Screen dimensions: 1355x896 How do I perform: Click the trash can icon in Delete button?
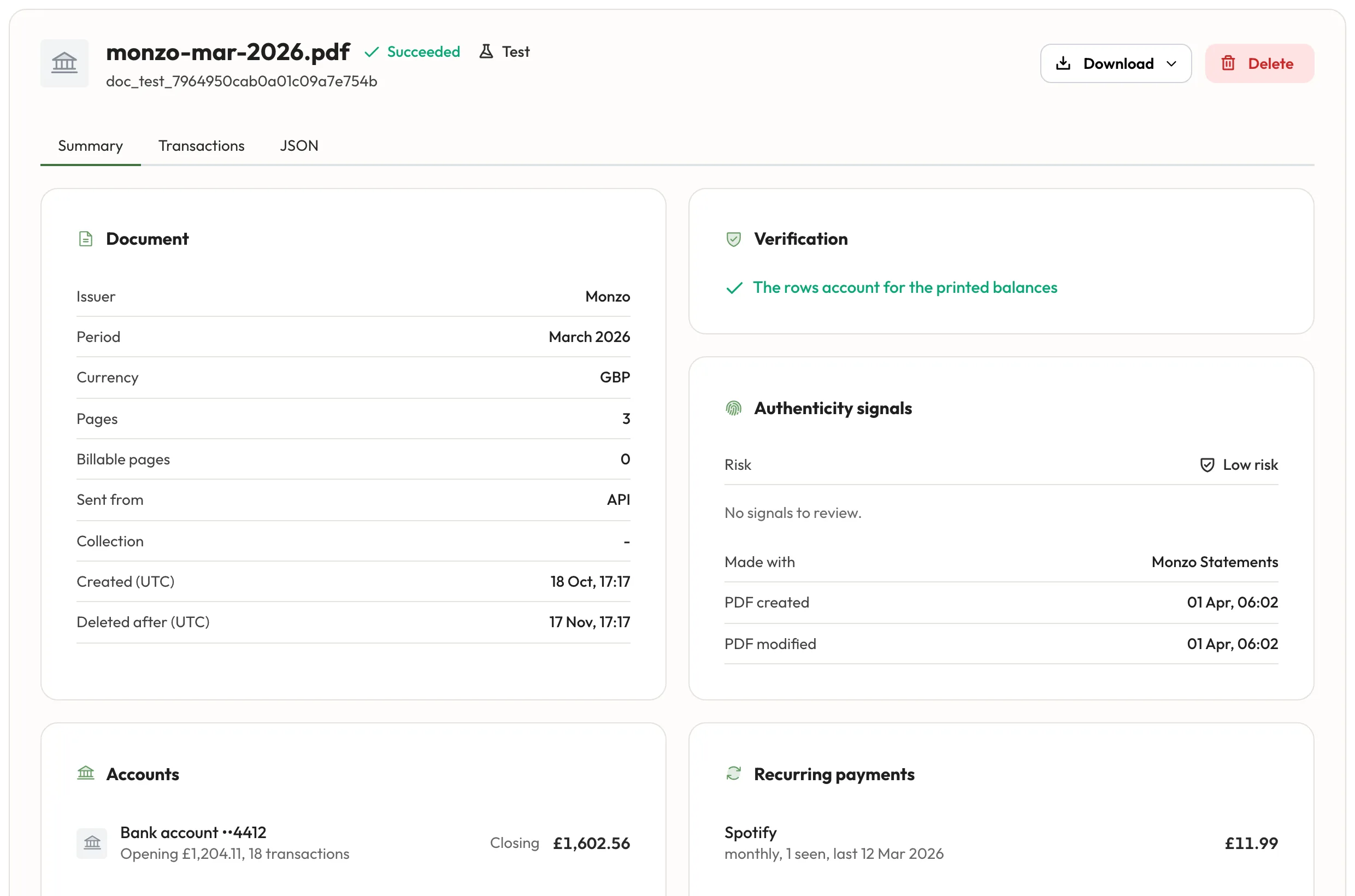(1228, 63)
